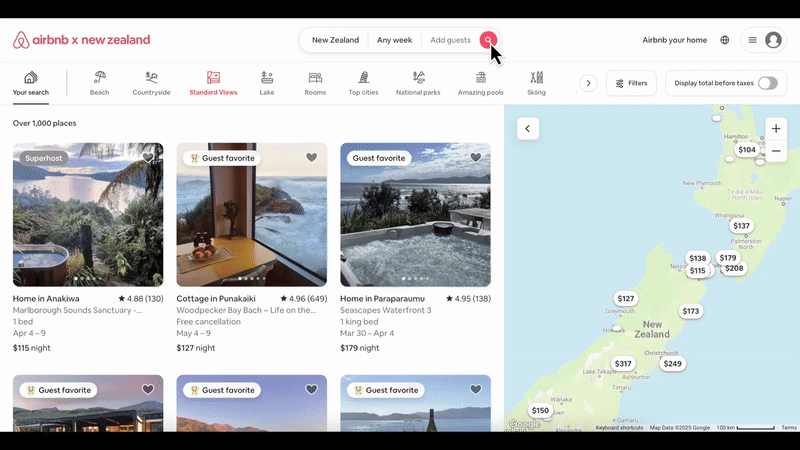Click the map Keyboard shortcuts link
Viewport: 800px width, 450px height.
pos(619,428)
